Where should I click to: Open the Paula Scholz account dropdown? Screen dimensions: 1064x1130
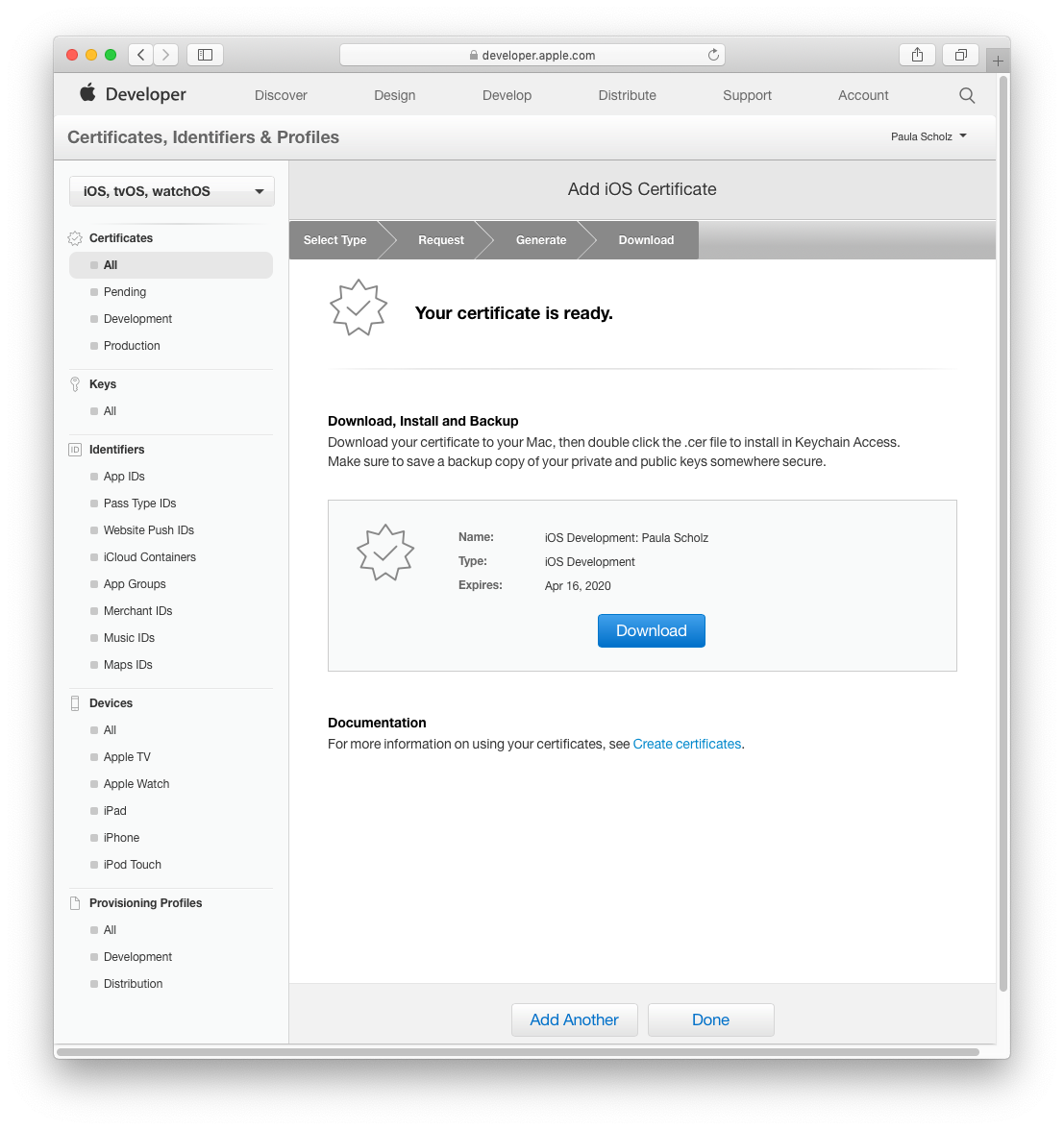pos(928,136)
